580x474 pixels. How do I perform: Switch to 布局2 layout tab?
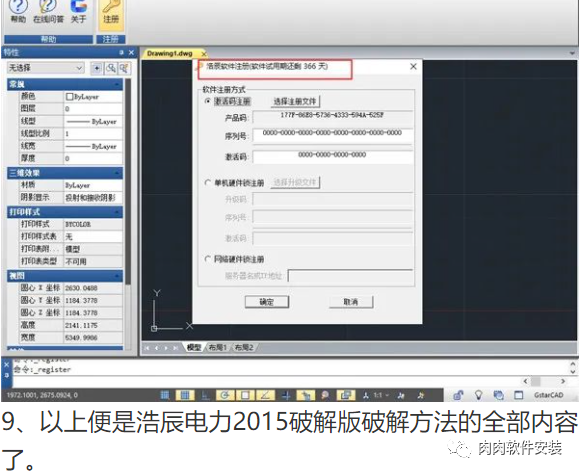(244, 347)
